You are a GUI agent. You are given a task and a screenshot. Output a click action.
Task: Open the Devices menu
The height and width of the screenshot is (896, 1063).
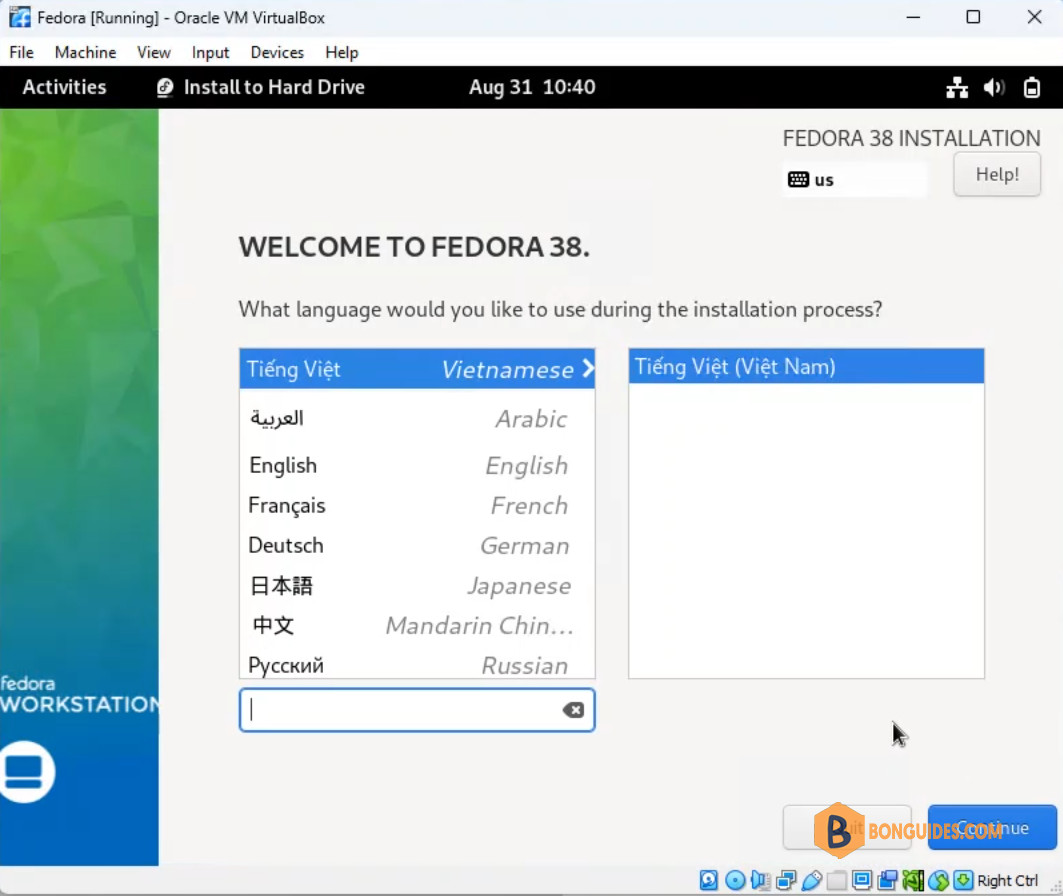click(x=277, y=52)
